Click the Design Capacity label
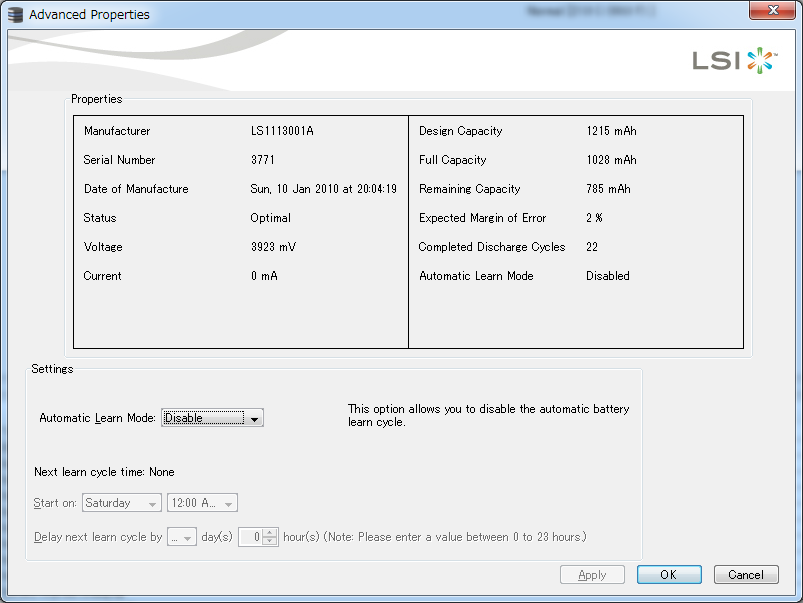This screenshot has height=603, width=803. coord(460,131)
